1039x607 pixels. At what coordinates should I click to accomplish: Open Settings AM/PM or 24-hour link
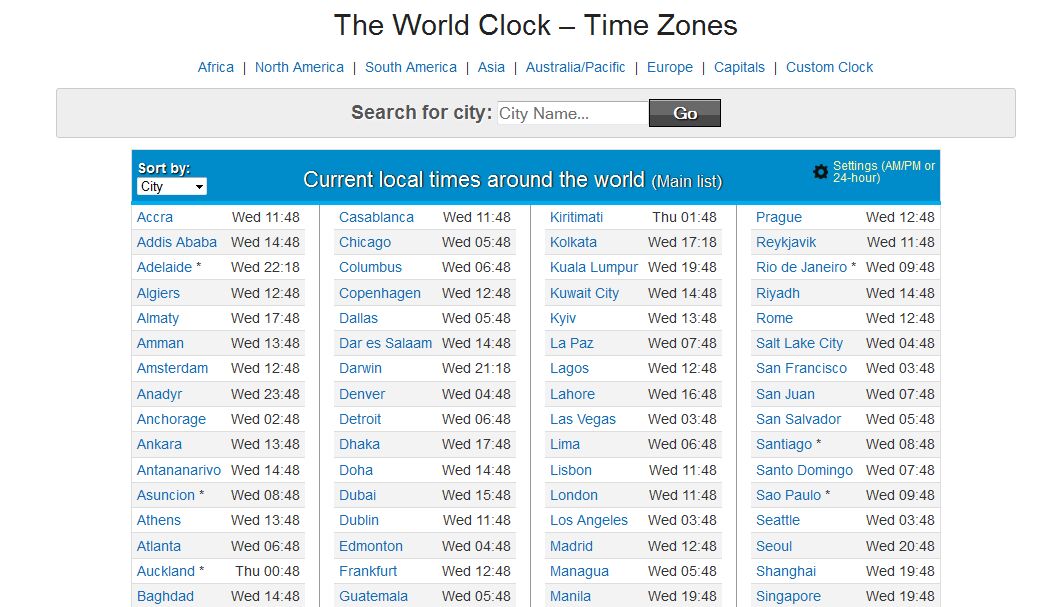(x=884, y=172)
